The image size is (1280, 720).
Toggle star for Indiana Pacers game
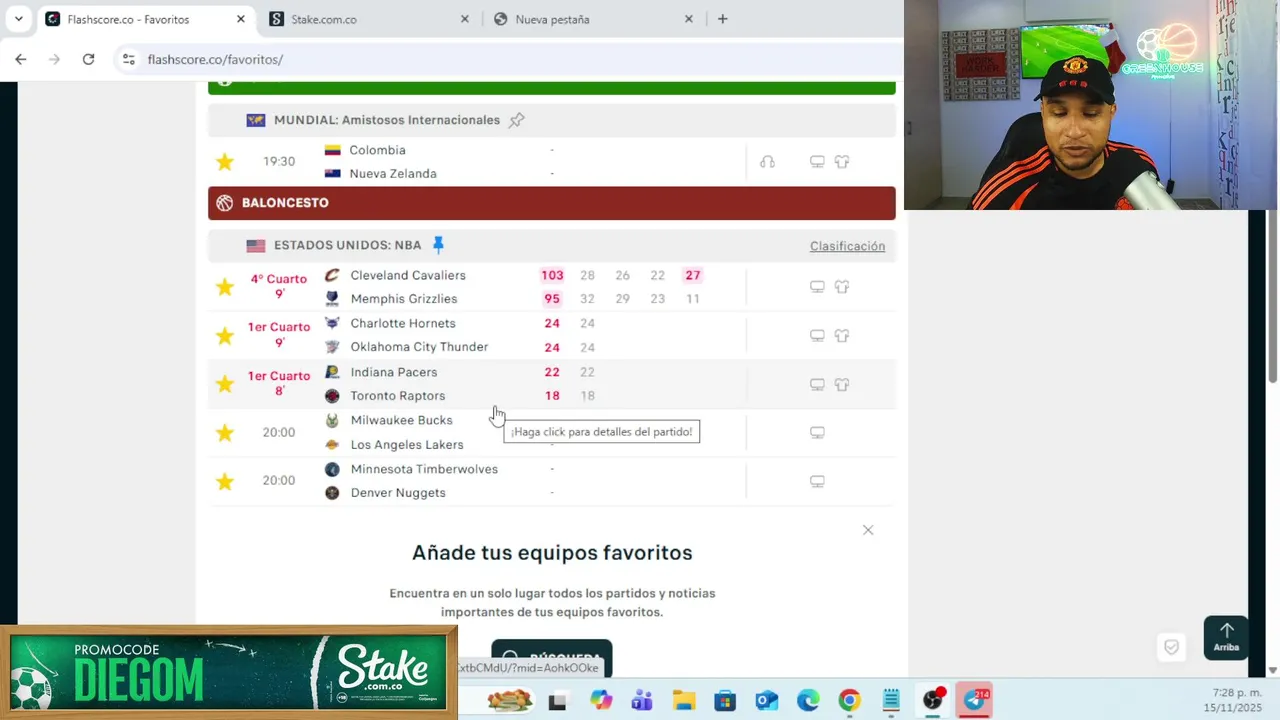[x=225, y=384]
